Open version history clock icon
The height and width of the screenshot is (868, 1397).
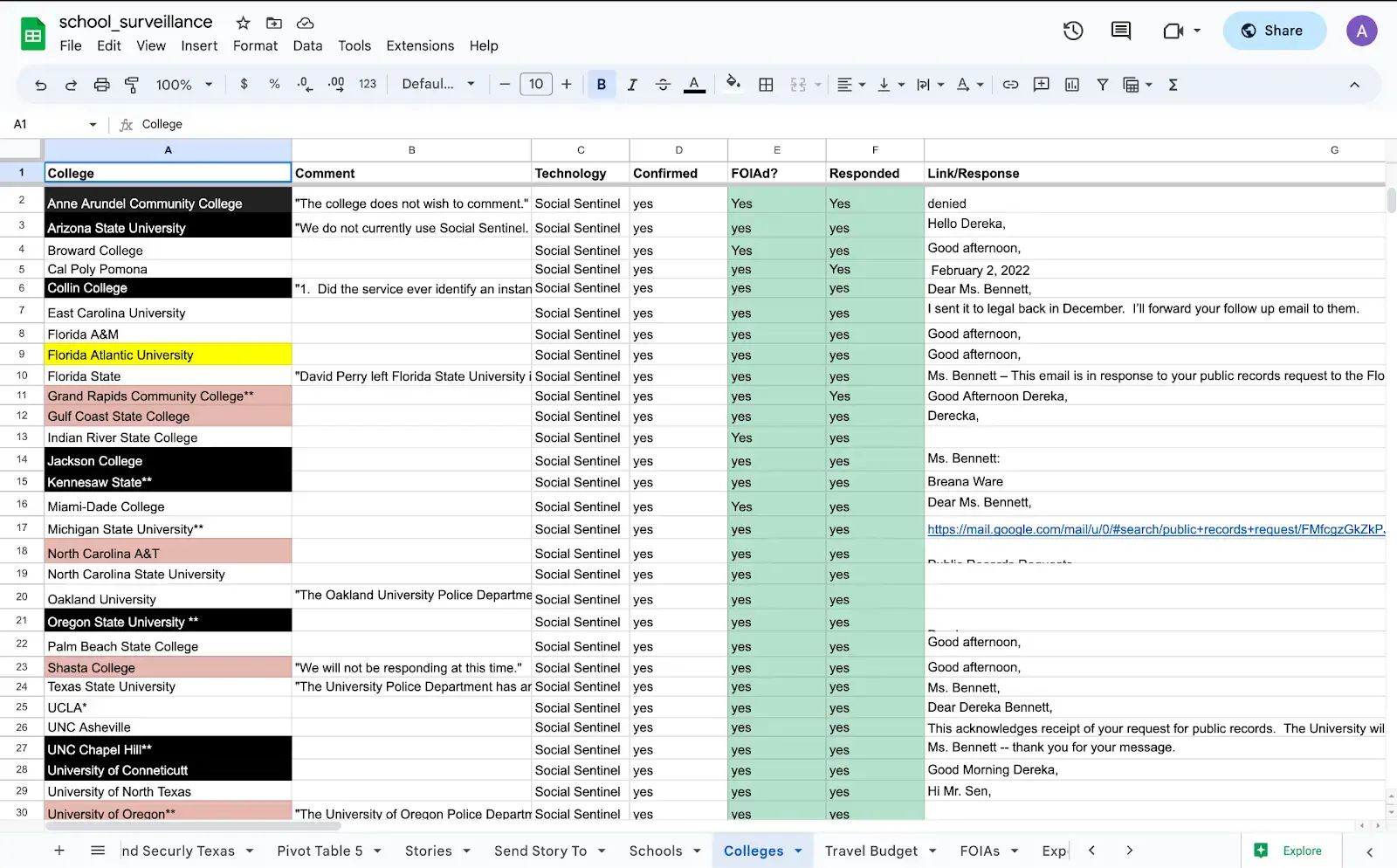click(x=1073, y=31)
